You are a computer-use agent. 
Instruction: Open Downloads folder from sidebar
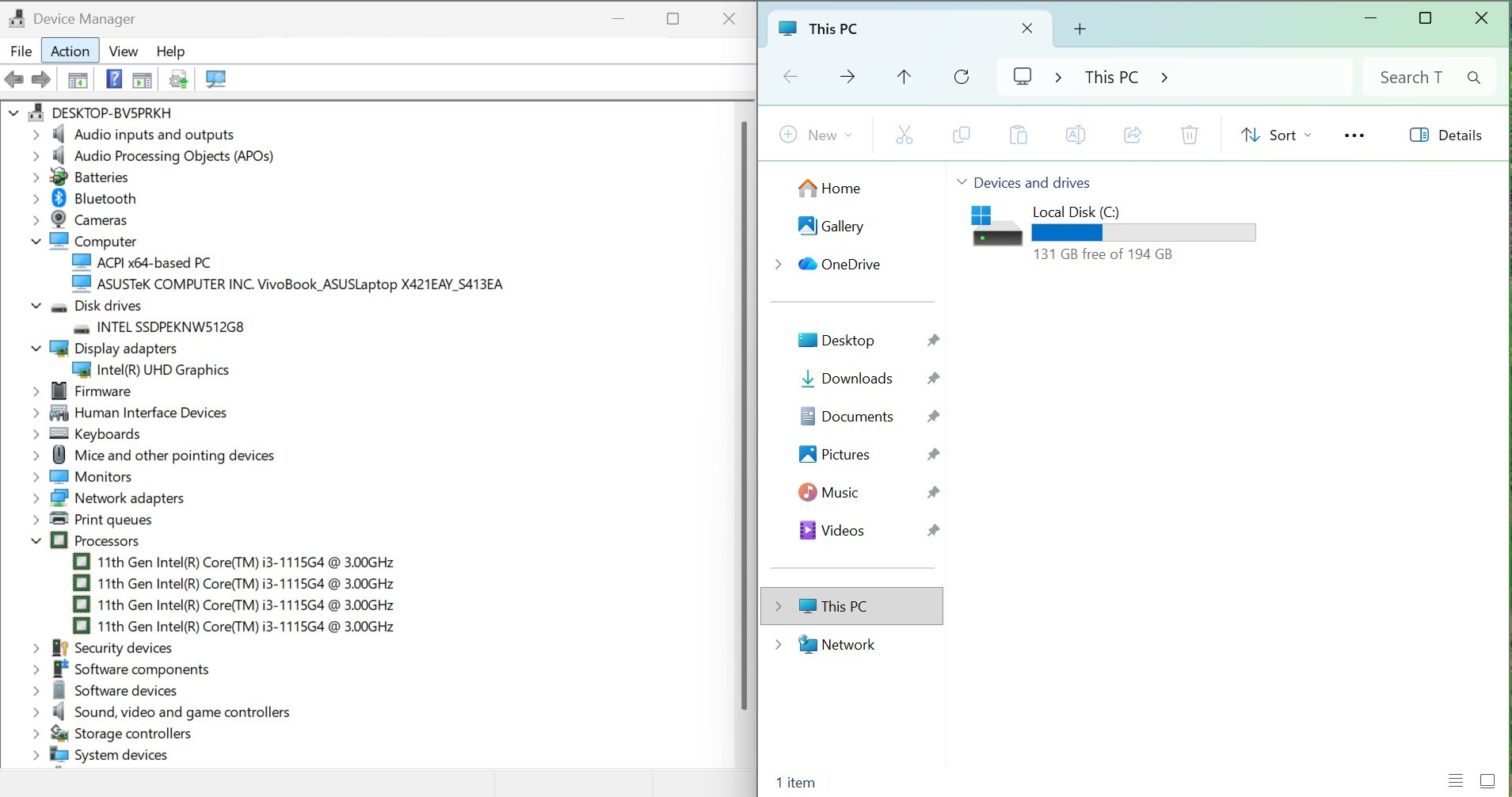pos(856,379)
